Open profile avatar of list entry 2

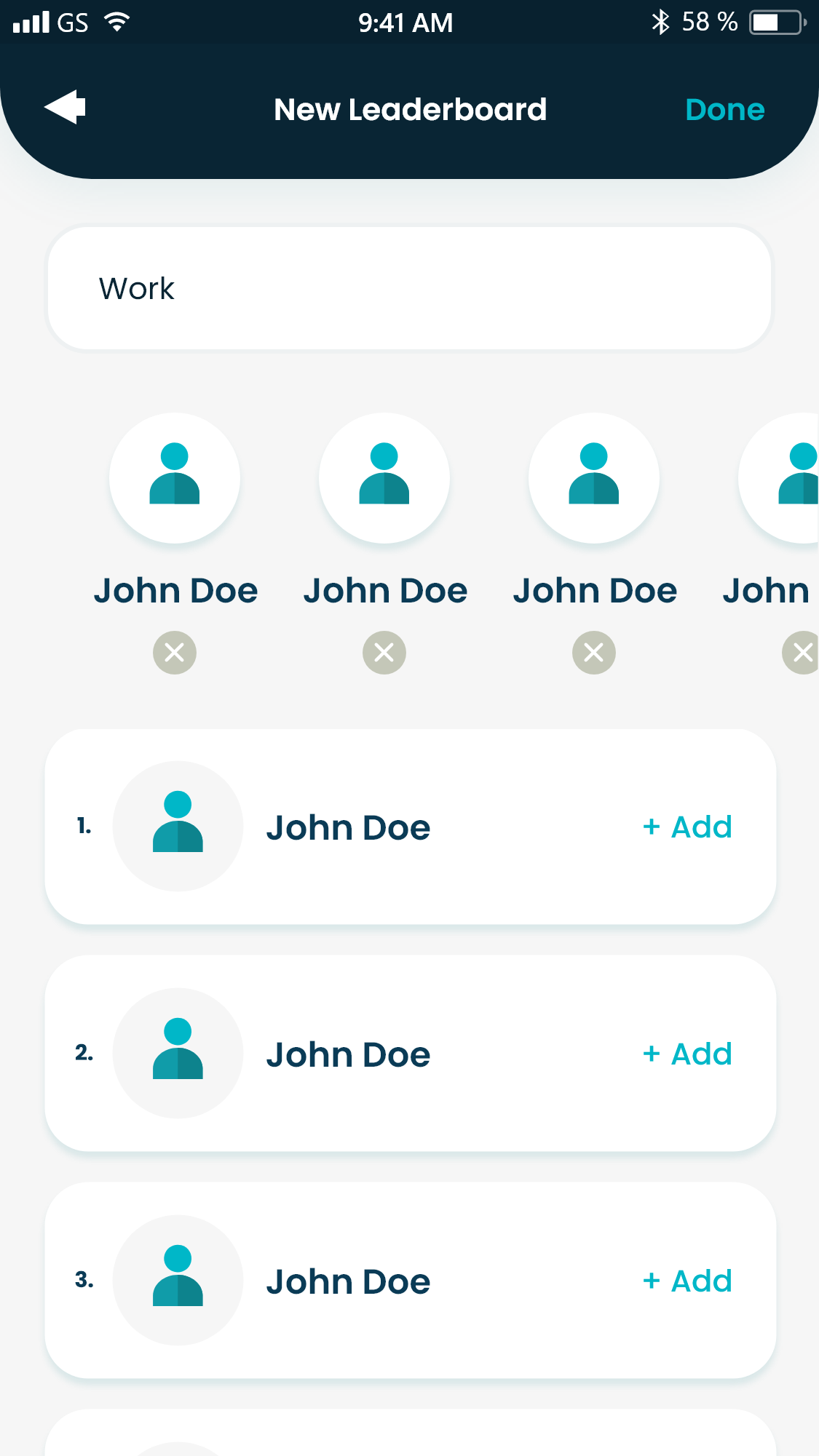pos(178,1054)
